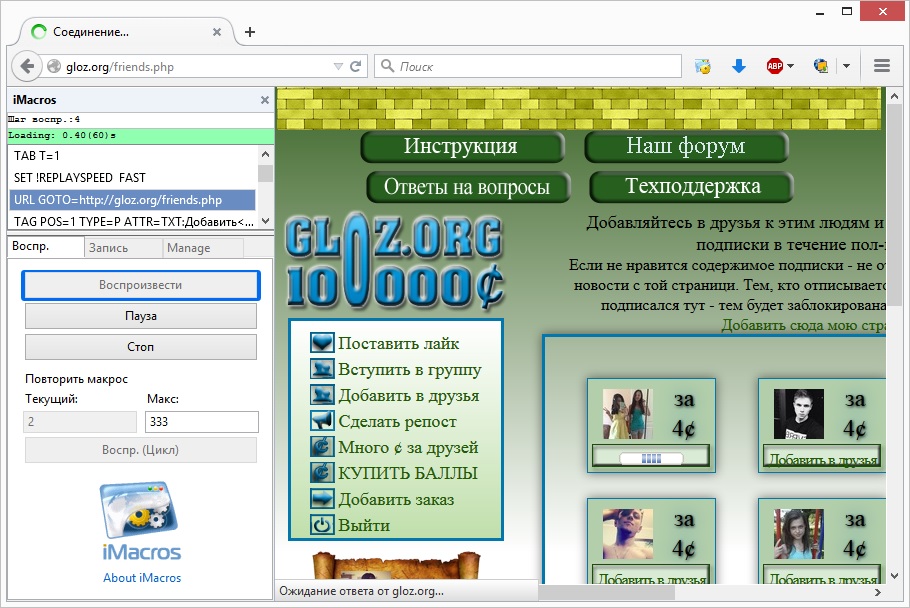This screenshot has width=910, height=608.
Task: Click the Инструкция button
Action: pos(463,146)
